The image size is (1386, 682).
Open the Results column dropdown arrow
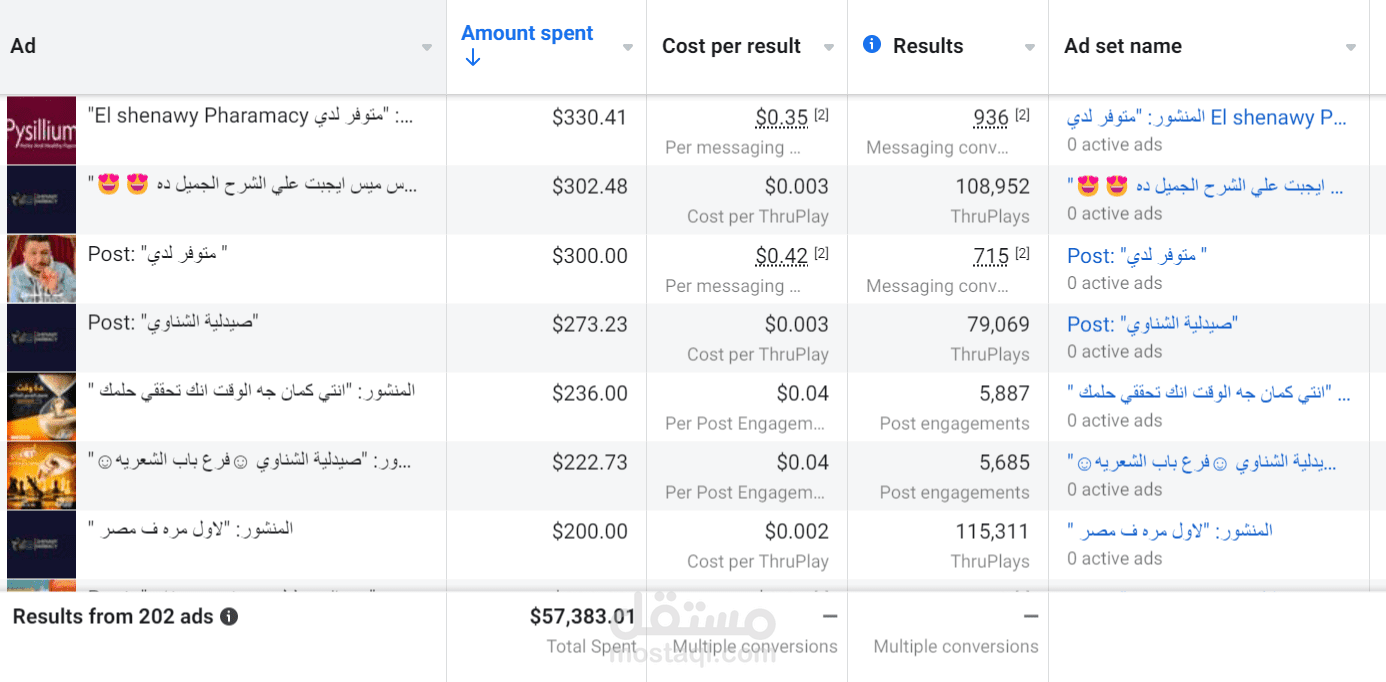coord(1030,48)
